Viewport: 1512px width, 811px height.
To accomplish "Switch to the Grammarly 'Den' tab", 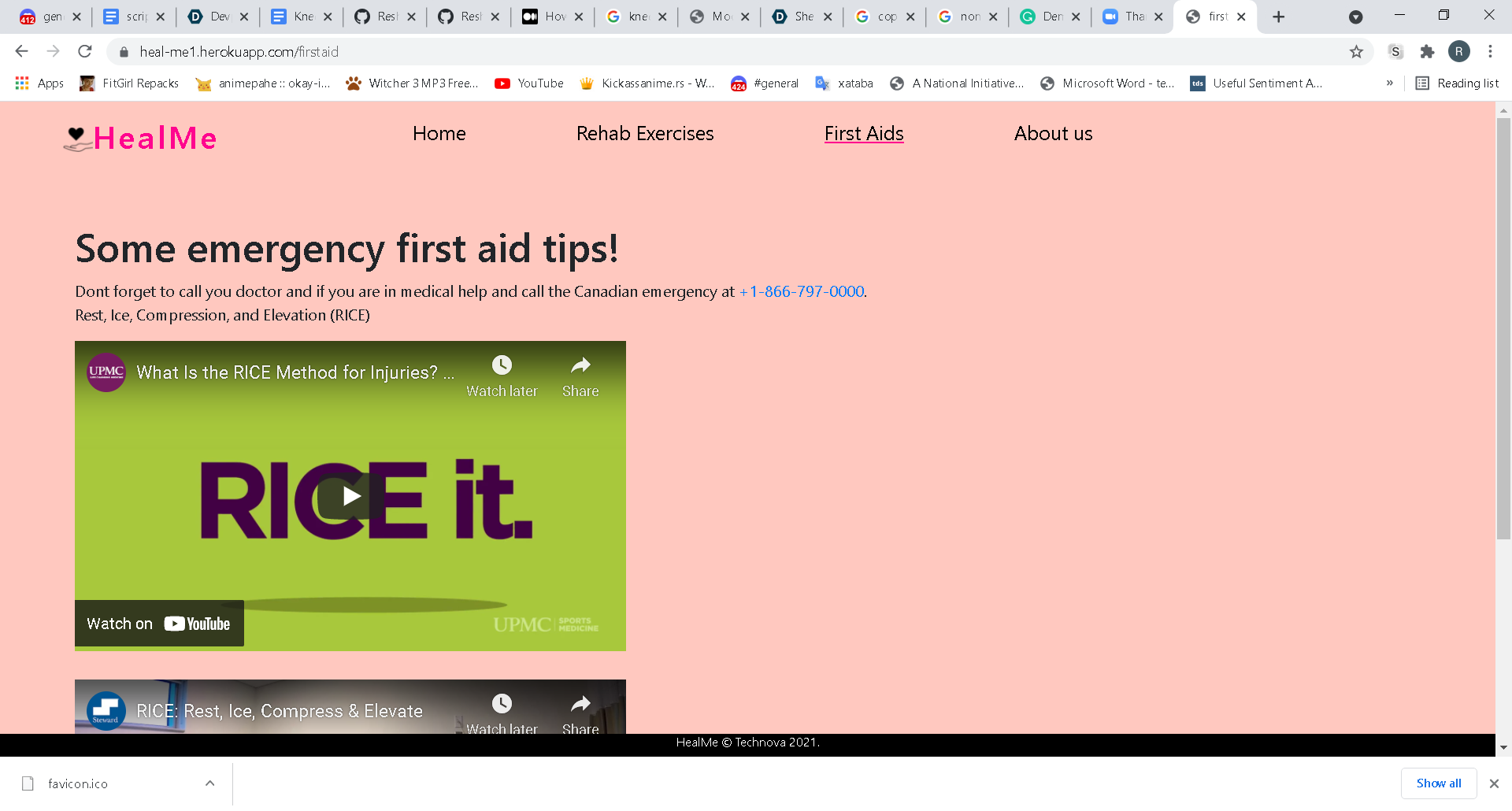I will 1049,17.
